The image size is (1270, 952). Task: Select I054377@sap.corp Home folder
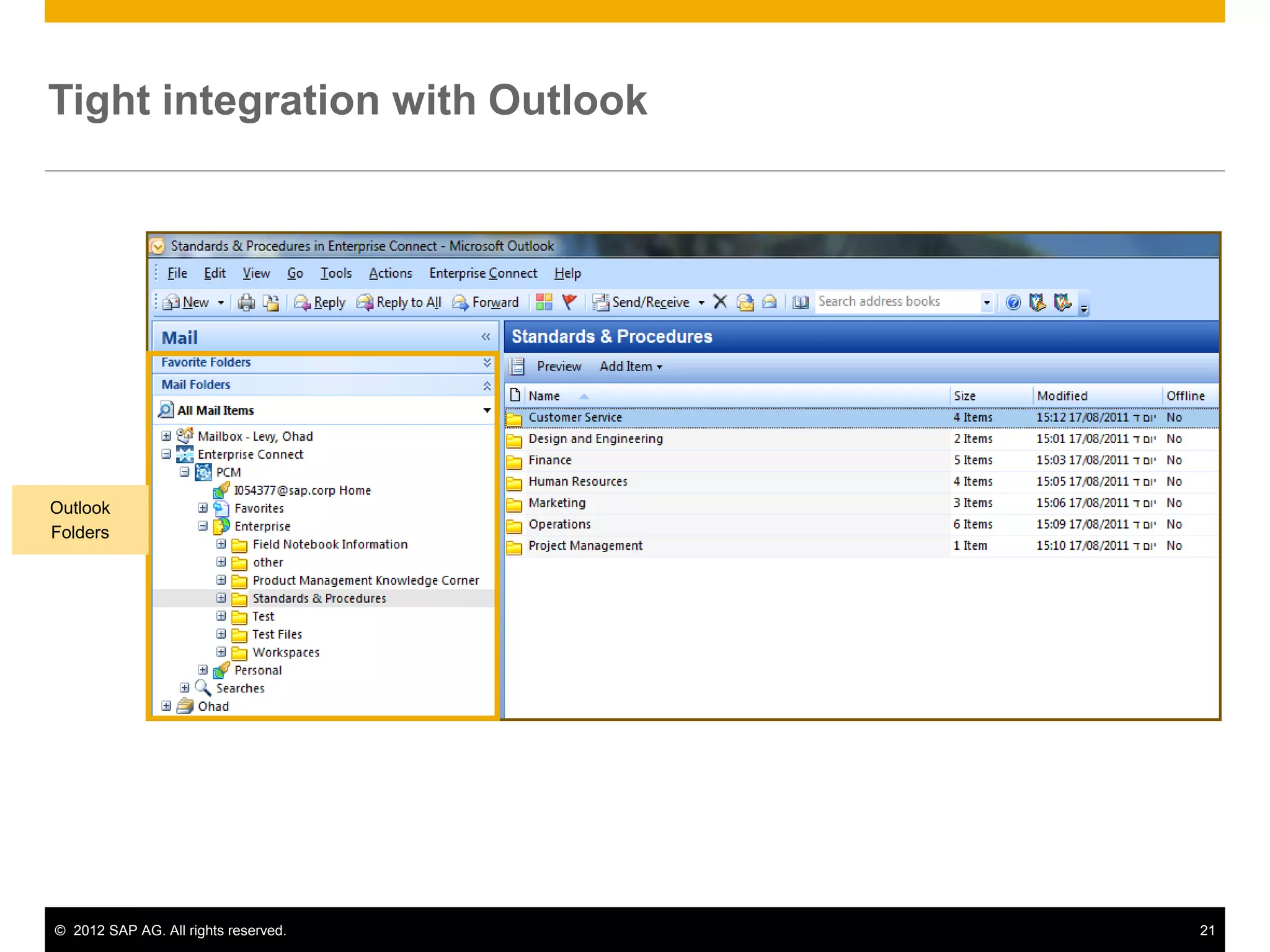[302, 490]
